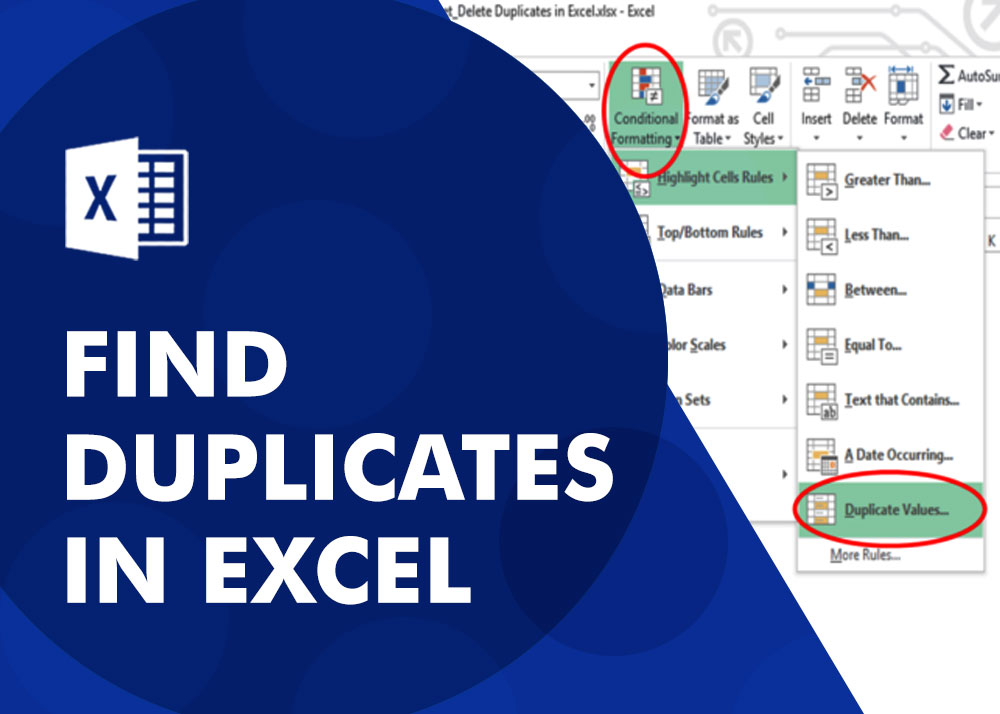
Task: Click the AutoSum button label
Action: pyautogui.click(x=978, y=76)
